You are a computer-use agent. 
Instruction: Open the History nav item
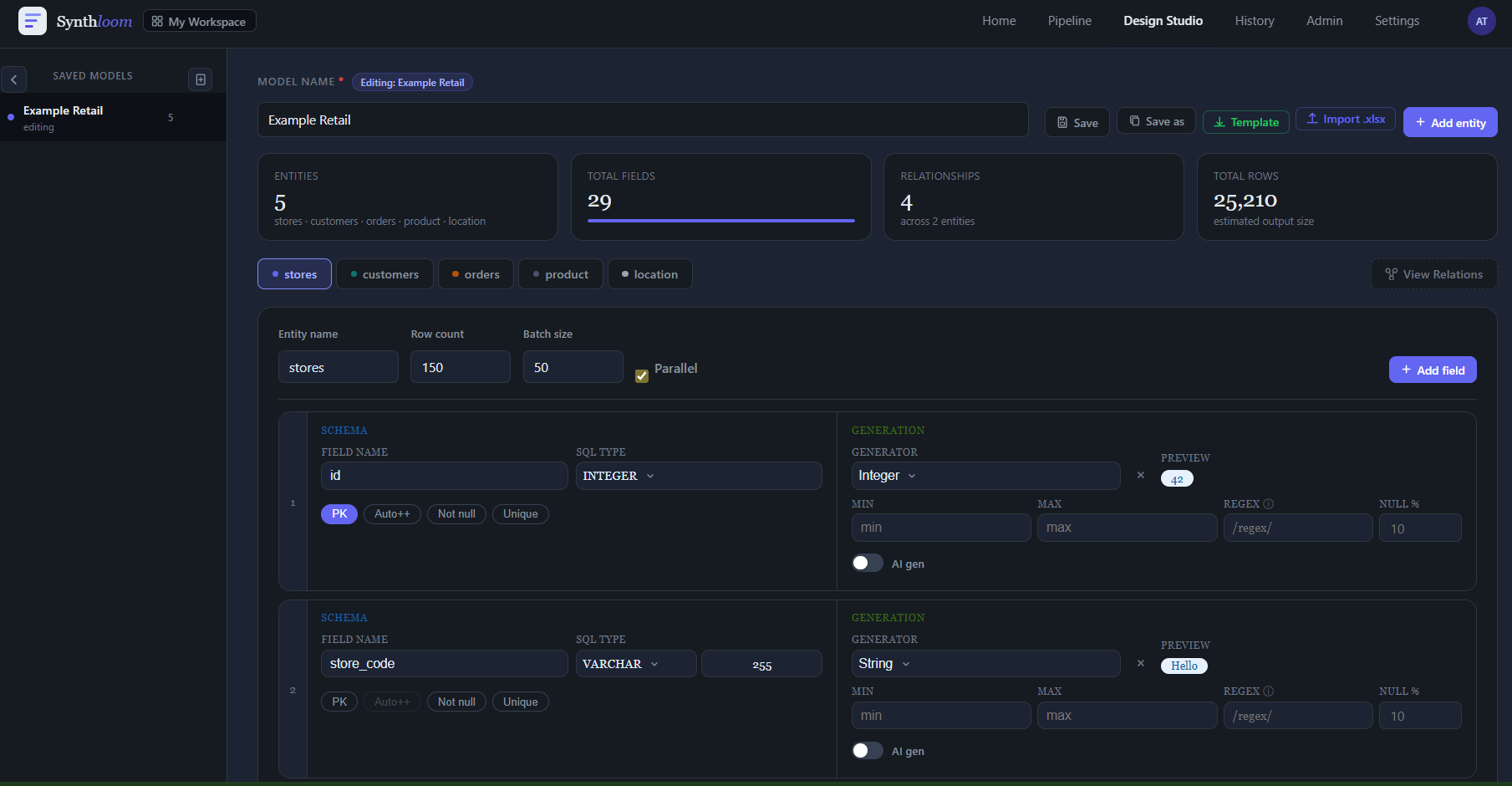tap(1255, 21)
